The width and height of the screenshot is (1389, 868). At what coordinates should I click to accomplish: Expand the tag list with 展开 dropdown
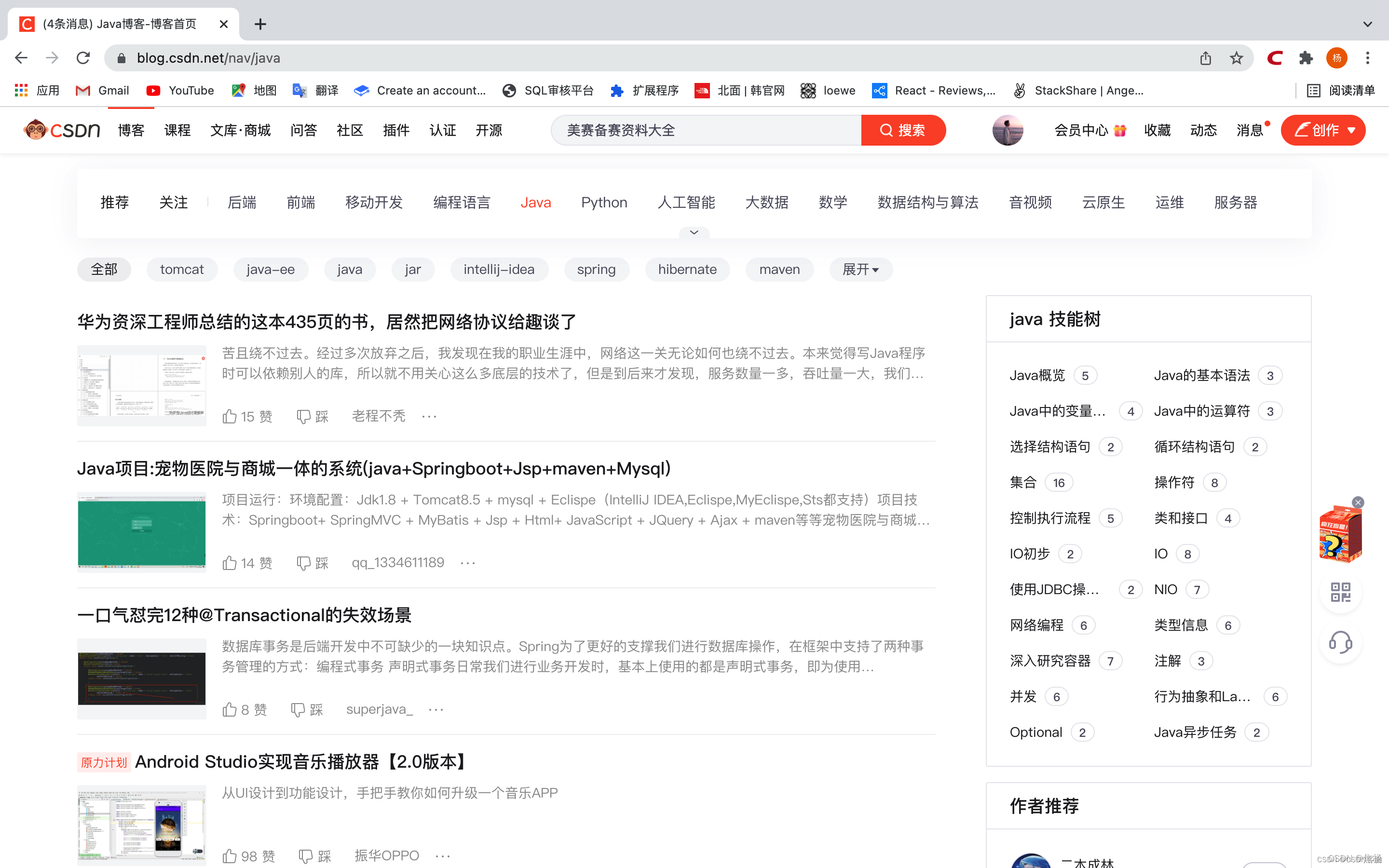click(x=860, y=269)
